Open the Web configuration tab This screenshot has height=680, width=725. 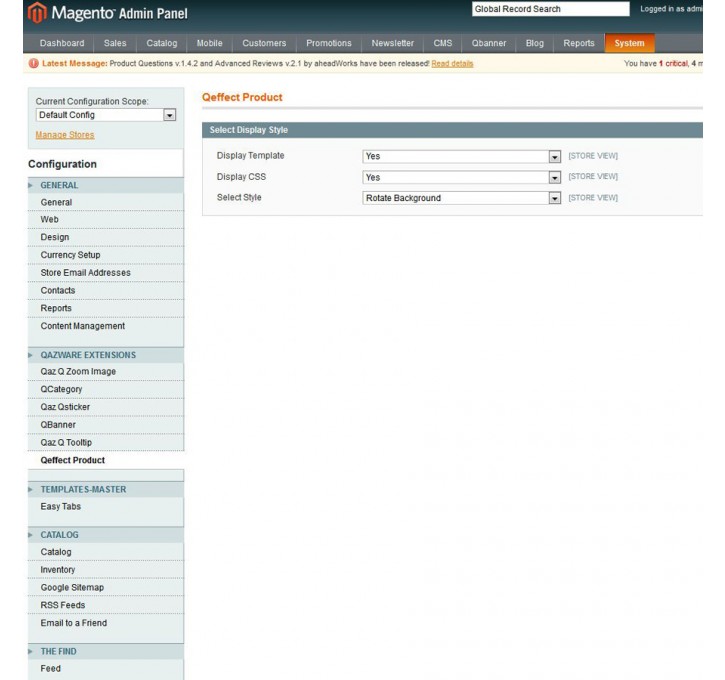click(x=105, y=220)
